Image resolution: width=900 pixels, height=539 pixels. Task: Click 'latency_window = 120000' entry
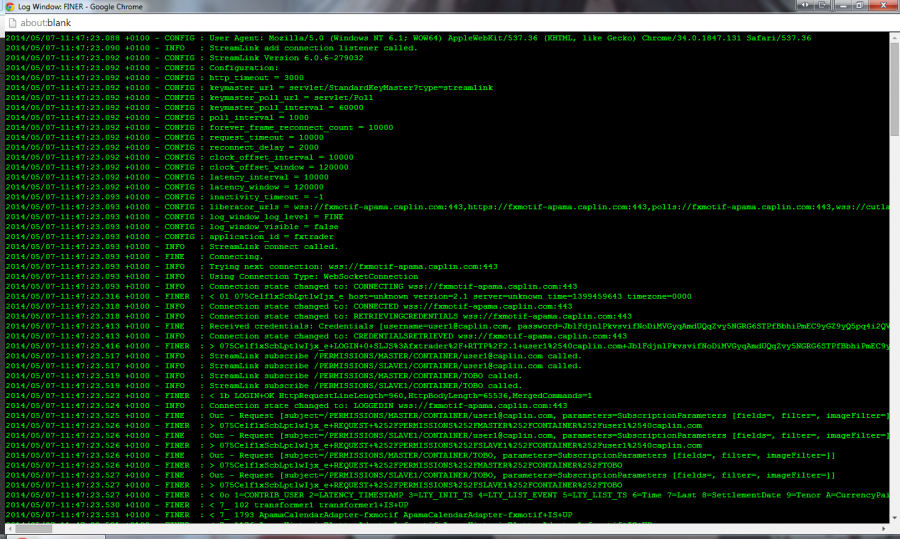(x=164, y=187)
